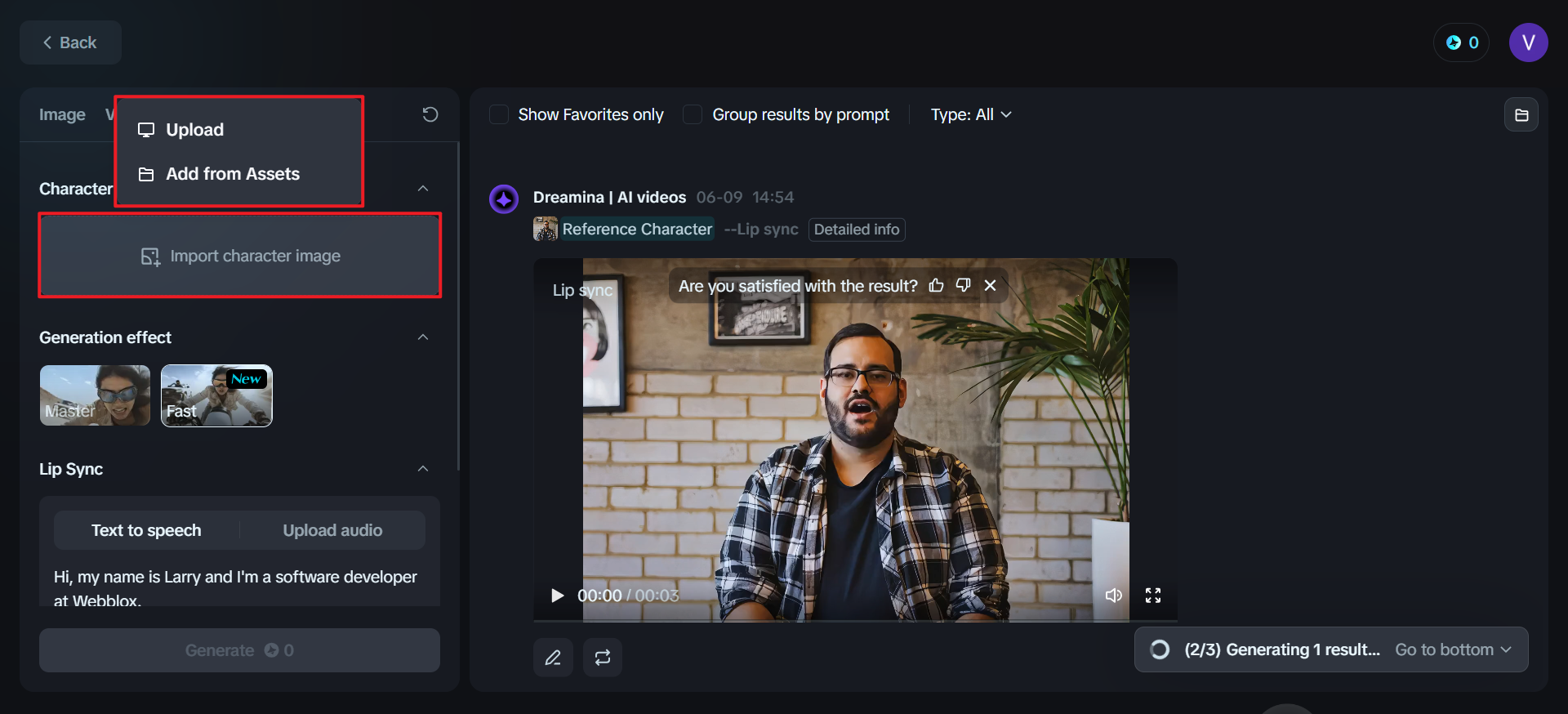The width and height of the screenshot is (1568, 714).
Task: Click the thumbs down icon
Action: point(963,285)
